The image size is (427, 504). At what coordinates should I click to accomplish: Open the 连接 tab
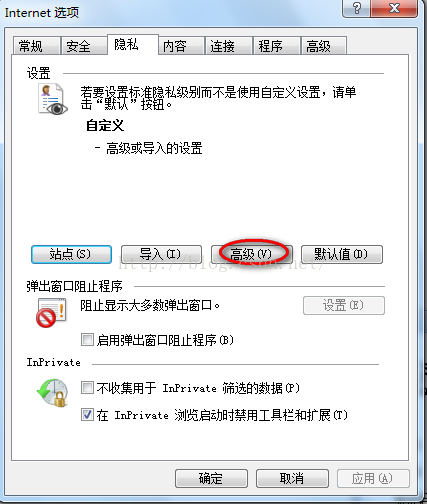[229, 46]
